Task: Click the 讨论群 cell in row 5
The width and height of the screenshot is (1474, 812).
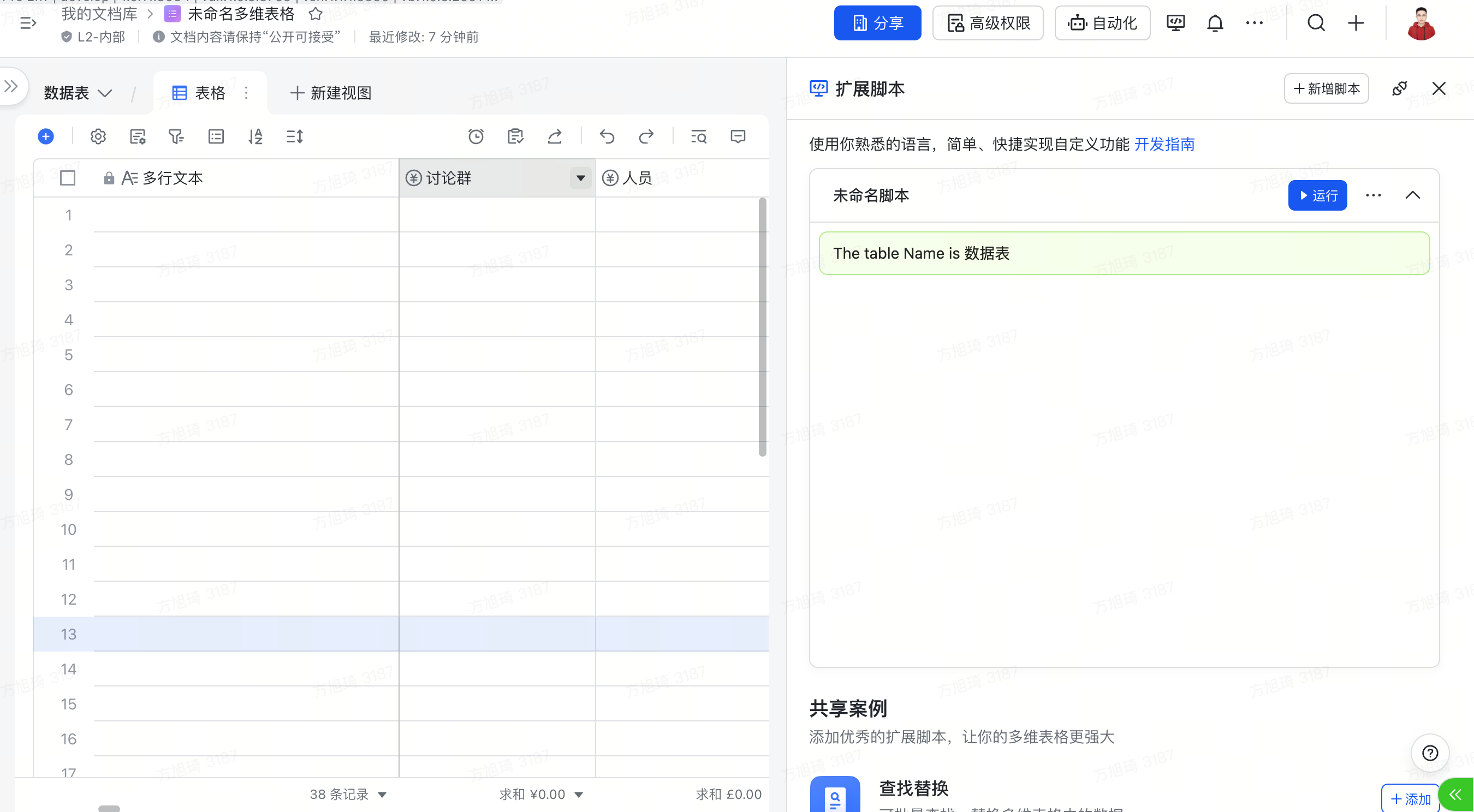Action: (497, 355)
